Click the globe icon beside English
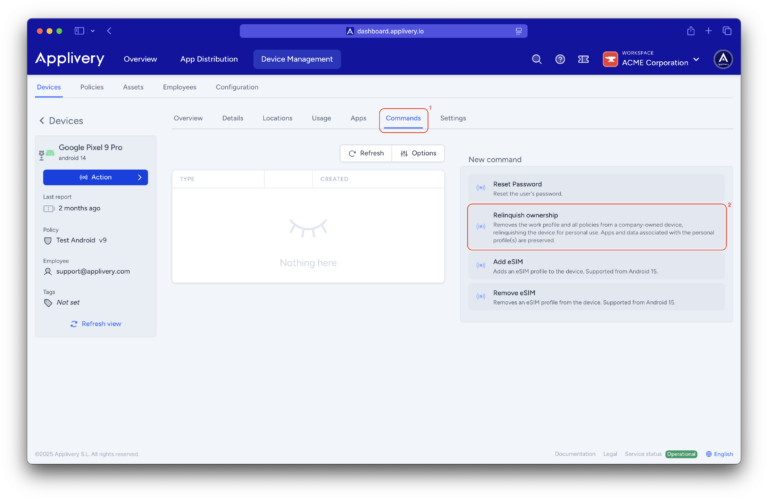The height and width of the screenshot is (500, 768). [x=708, y=454]
